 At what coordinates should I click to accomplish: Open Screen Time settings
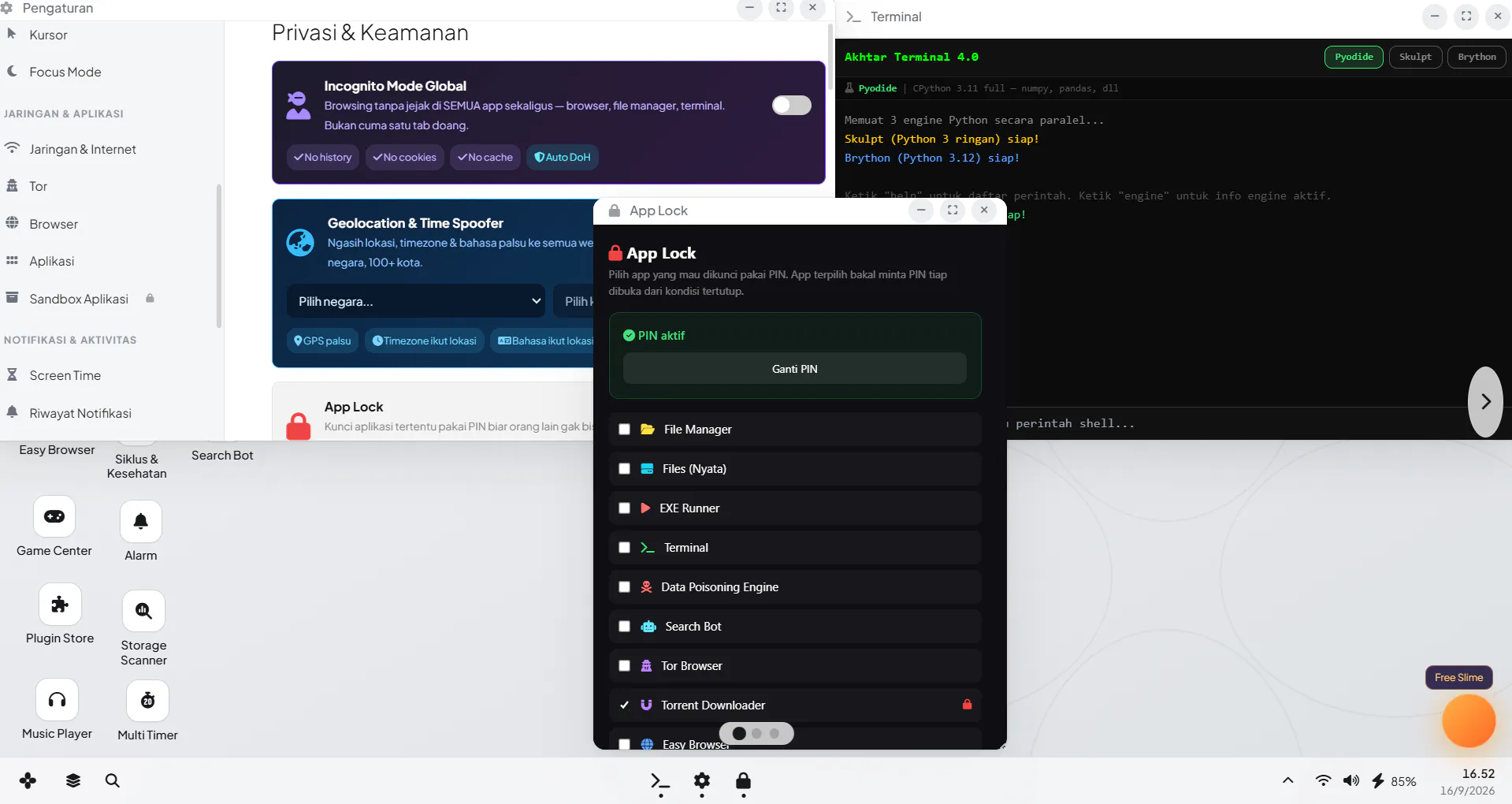[x=65, y=375]
